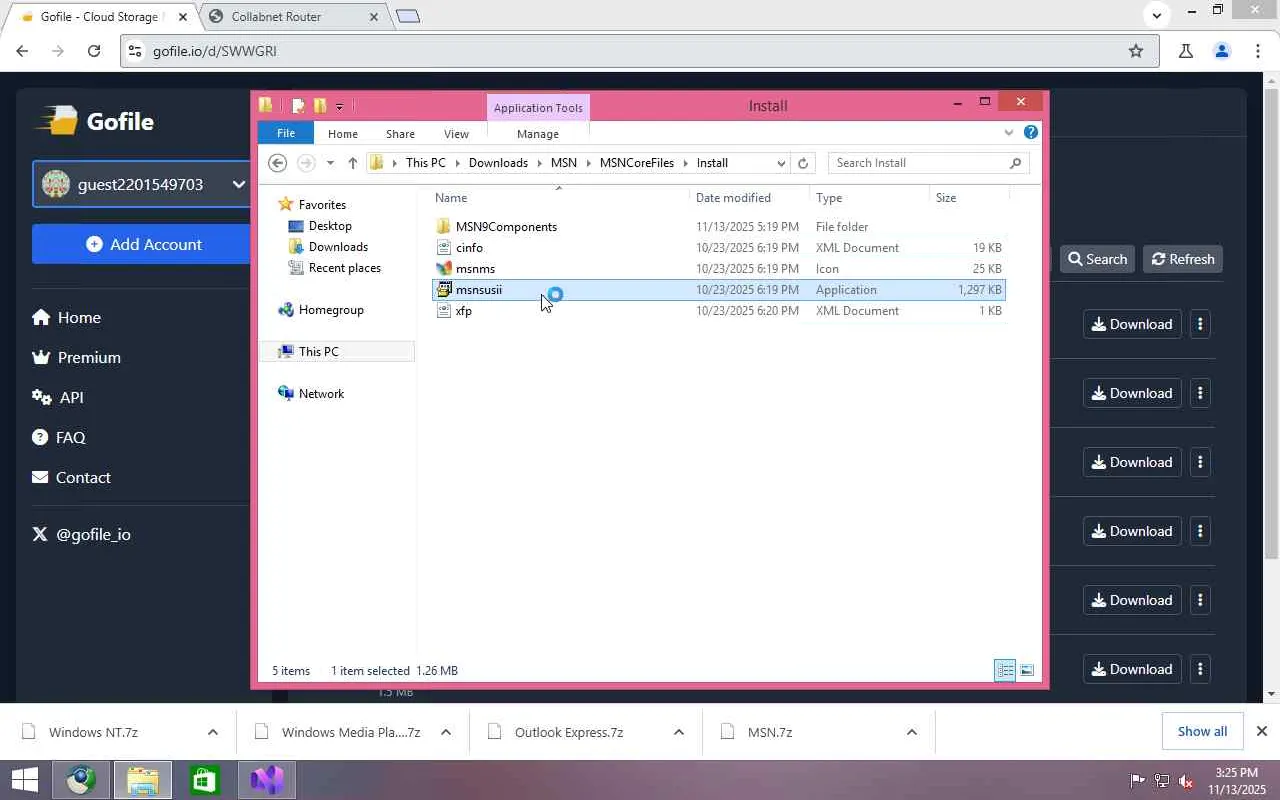Sort files by the Size column header

click(x=969, y=198)
